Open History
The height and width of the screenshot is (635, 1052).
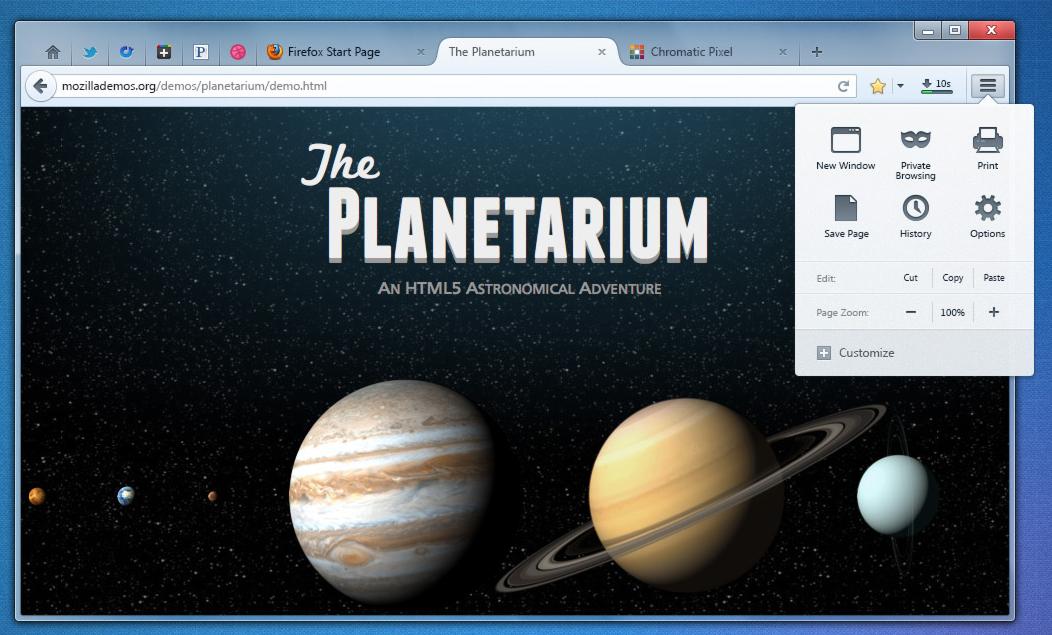(x=915, y=217)
